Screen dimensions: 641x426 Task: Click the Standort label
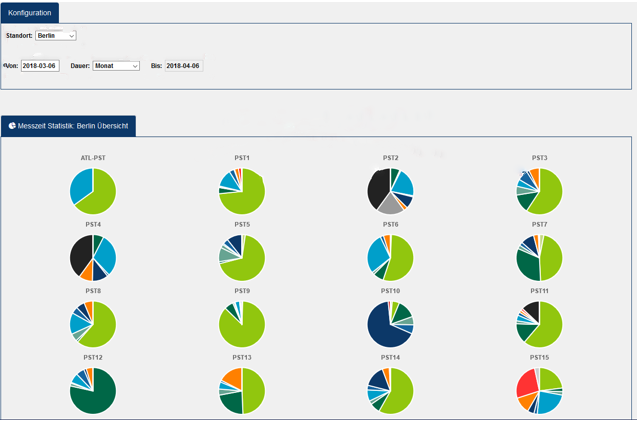(19, 36)
